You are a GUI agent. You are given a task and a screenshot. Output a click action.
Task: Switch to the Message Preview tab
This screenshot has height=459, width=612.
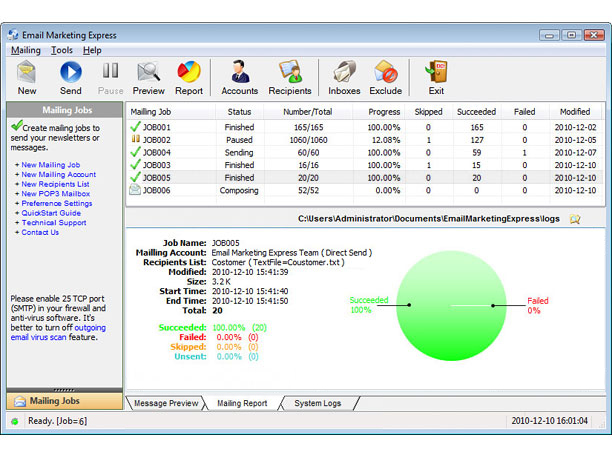[166, 403]
